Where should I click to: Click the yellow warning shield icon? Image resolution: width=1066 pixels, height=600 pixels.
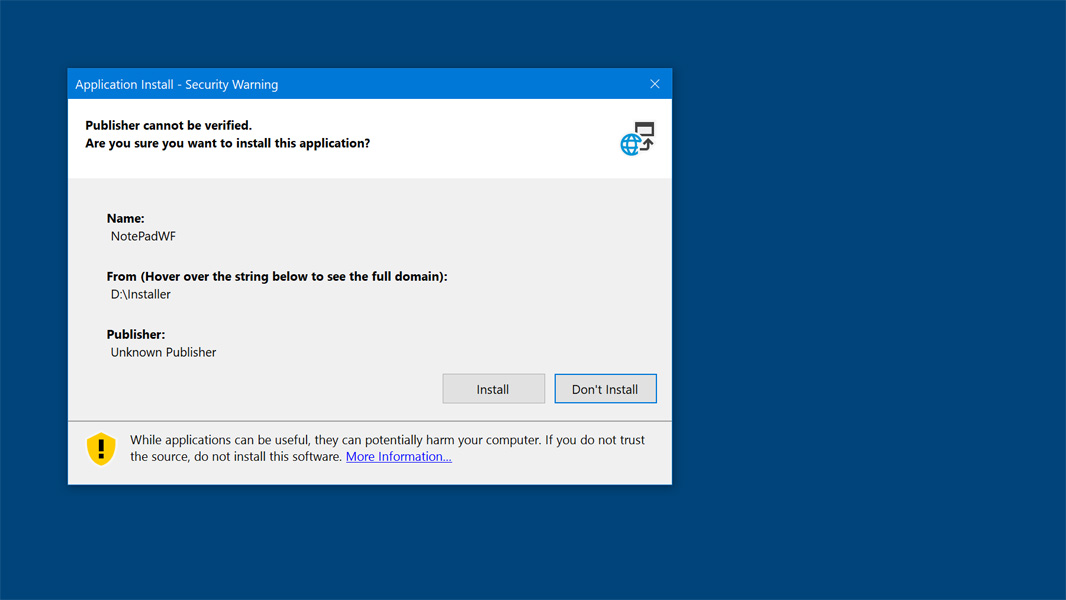[101, 449]
